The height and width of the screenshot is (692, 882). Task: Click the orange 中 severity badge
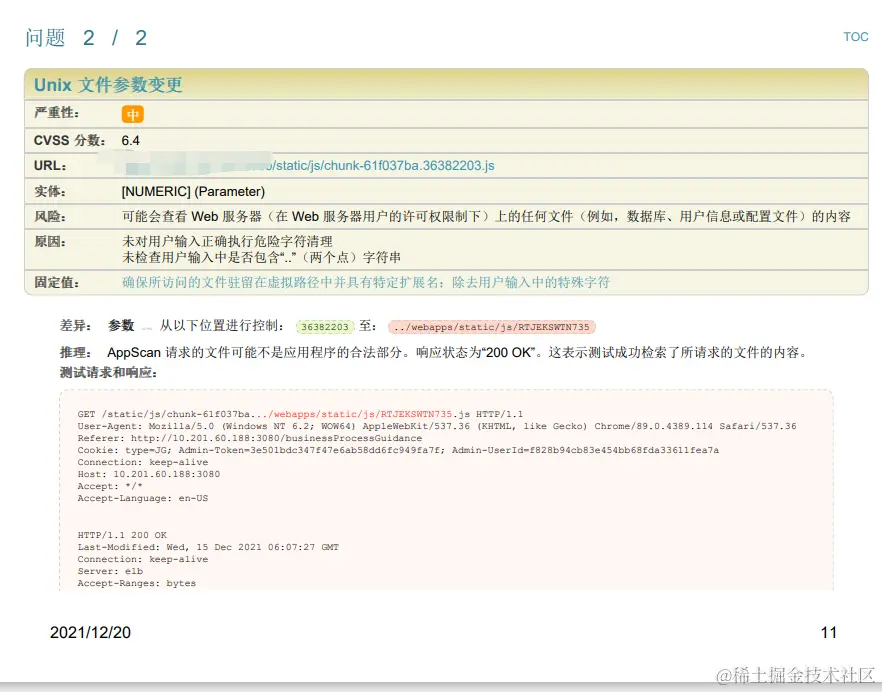[133, 114]
